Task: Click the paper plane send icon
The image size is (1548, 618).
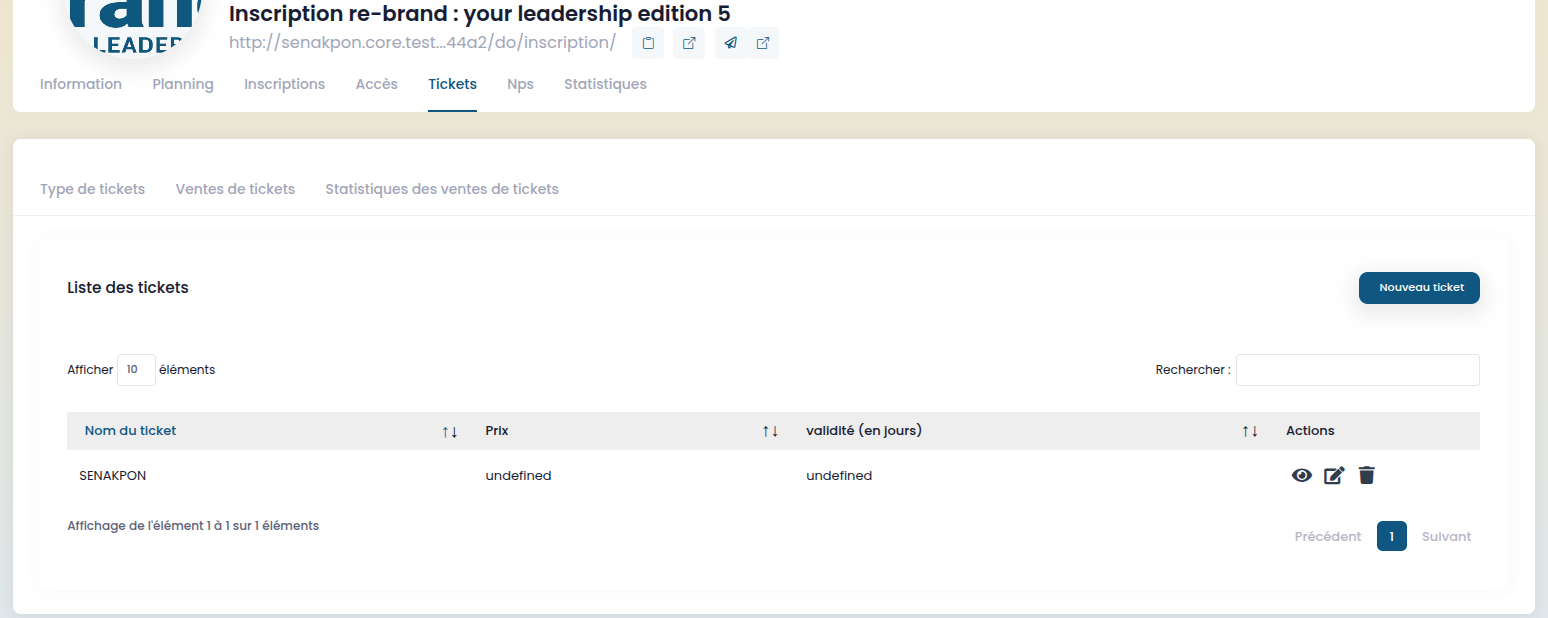Action: [731, 43]
